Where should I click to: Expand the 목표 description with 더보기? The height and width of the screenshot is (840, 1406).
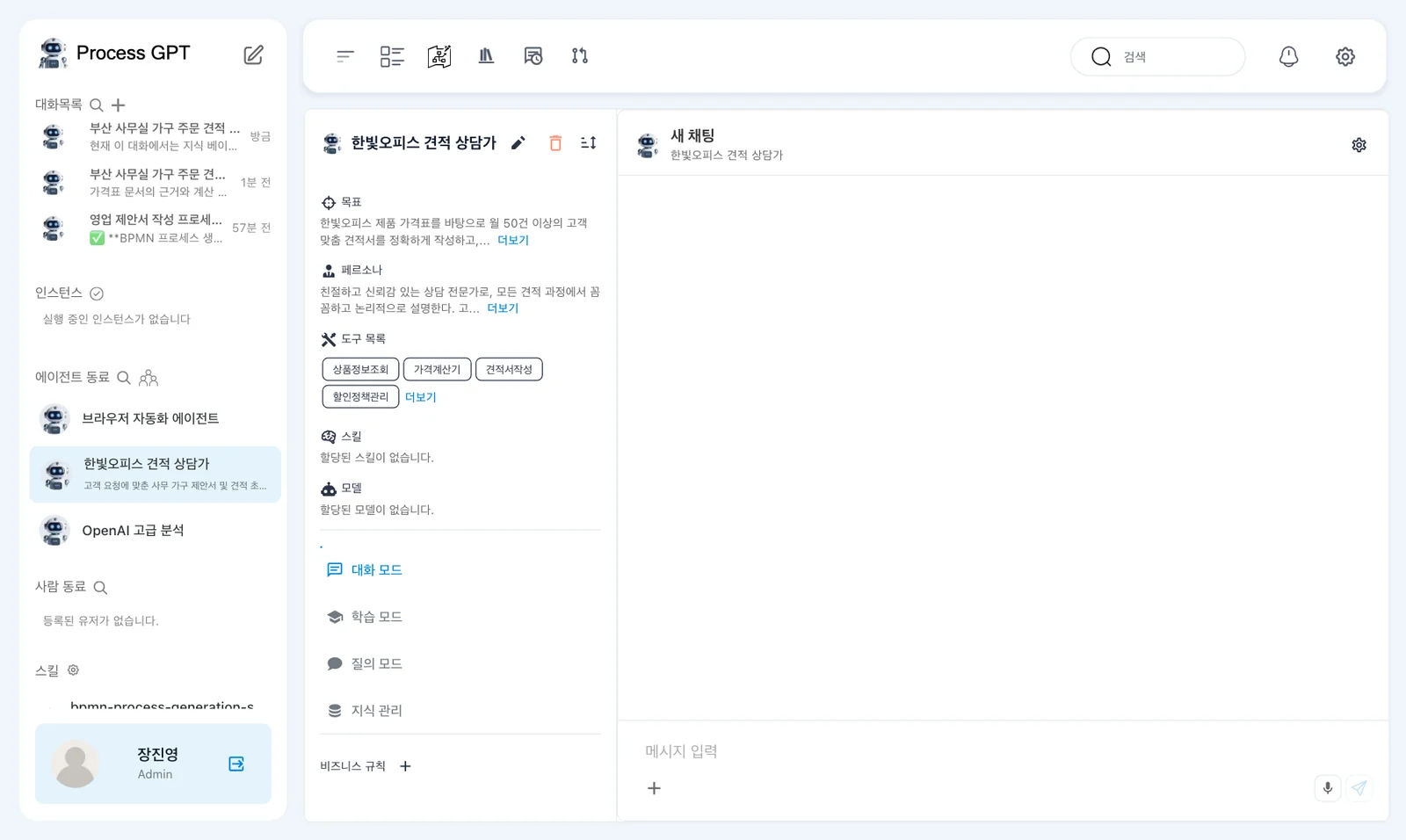pyautogui.click(x=513, y=240)
